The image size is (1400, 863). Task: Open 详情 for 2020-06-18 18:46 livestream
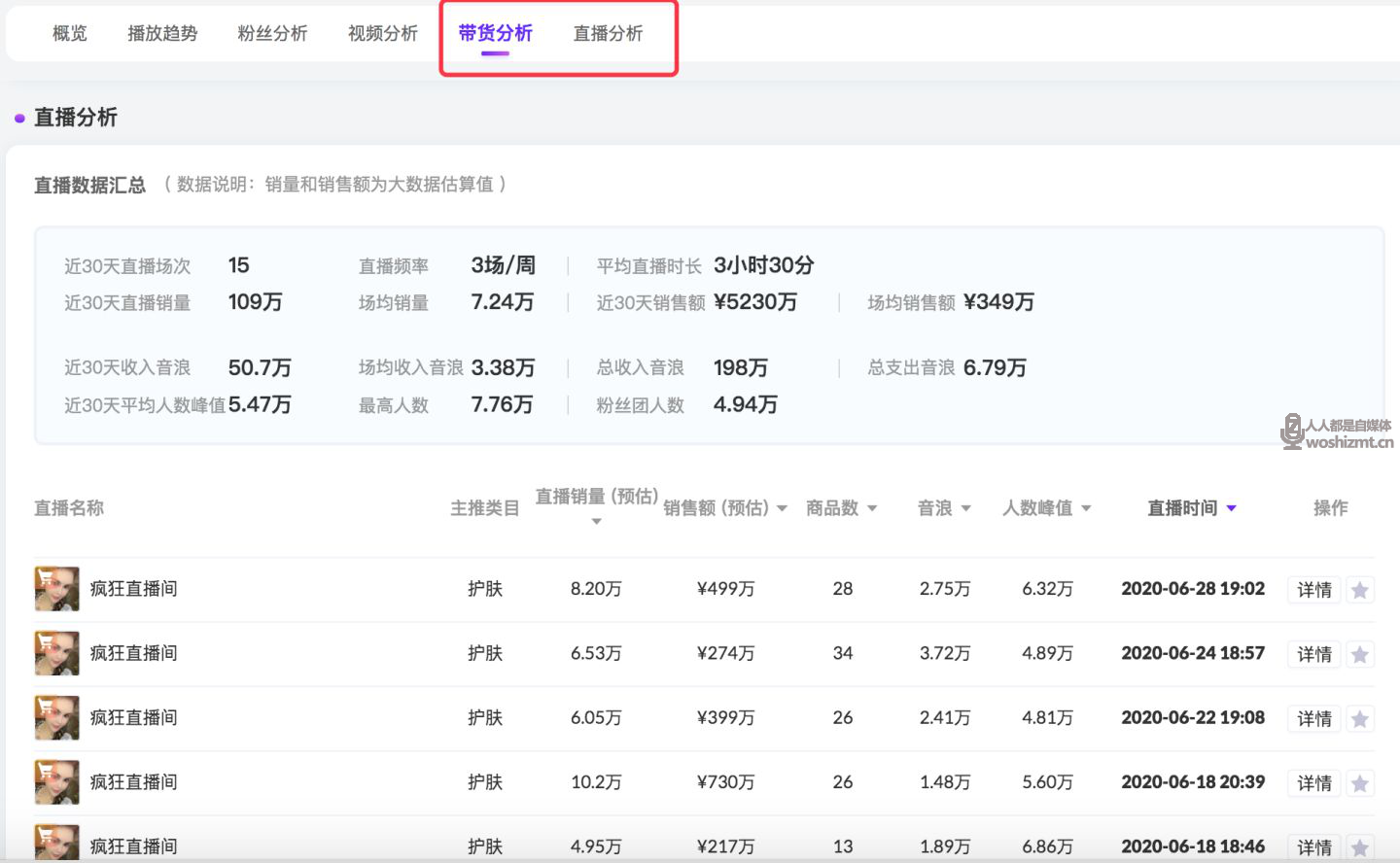[1314, 846]
